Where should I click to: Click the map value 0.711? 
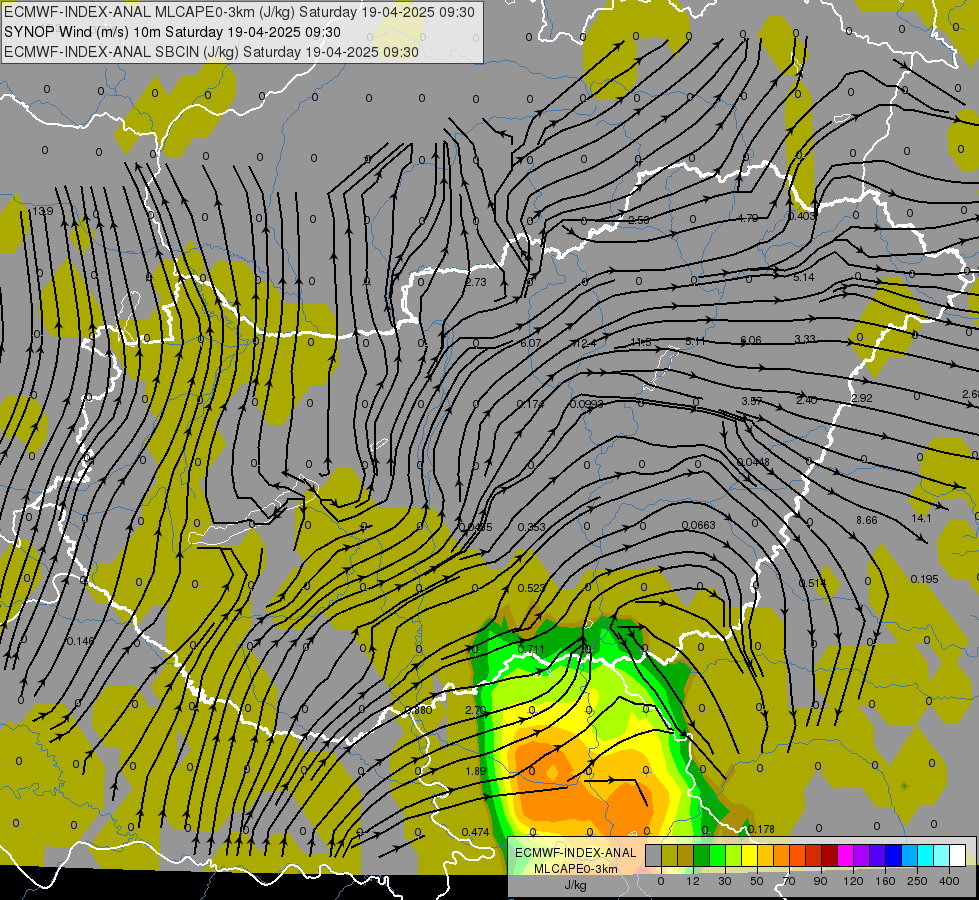click(x=531, y=650)
